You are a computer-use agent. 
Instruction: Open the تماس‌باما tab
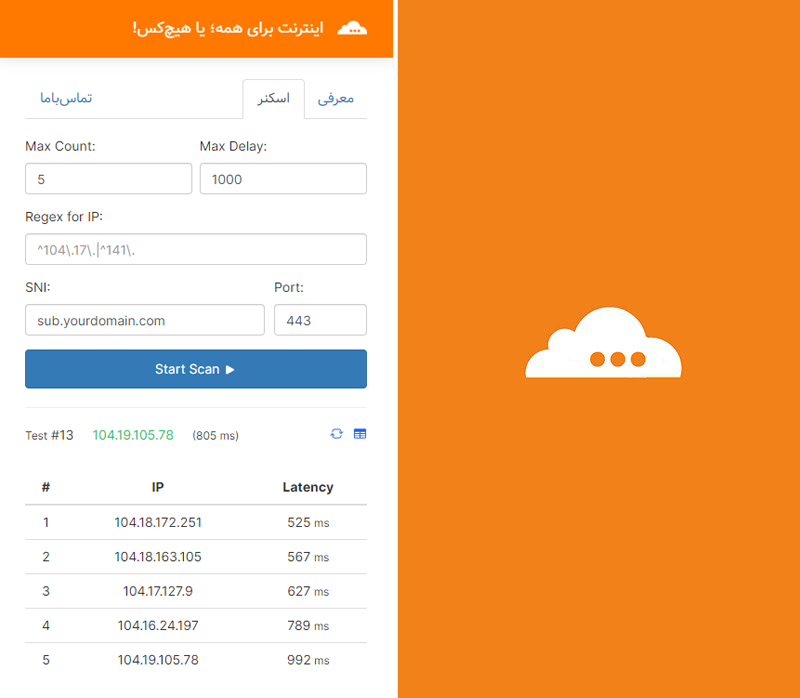tap(66, 98)
